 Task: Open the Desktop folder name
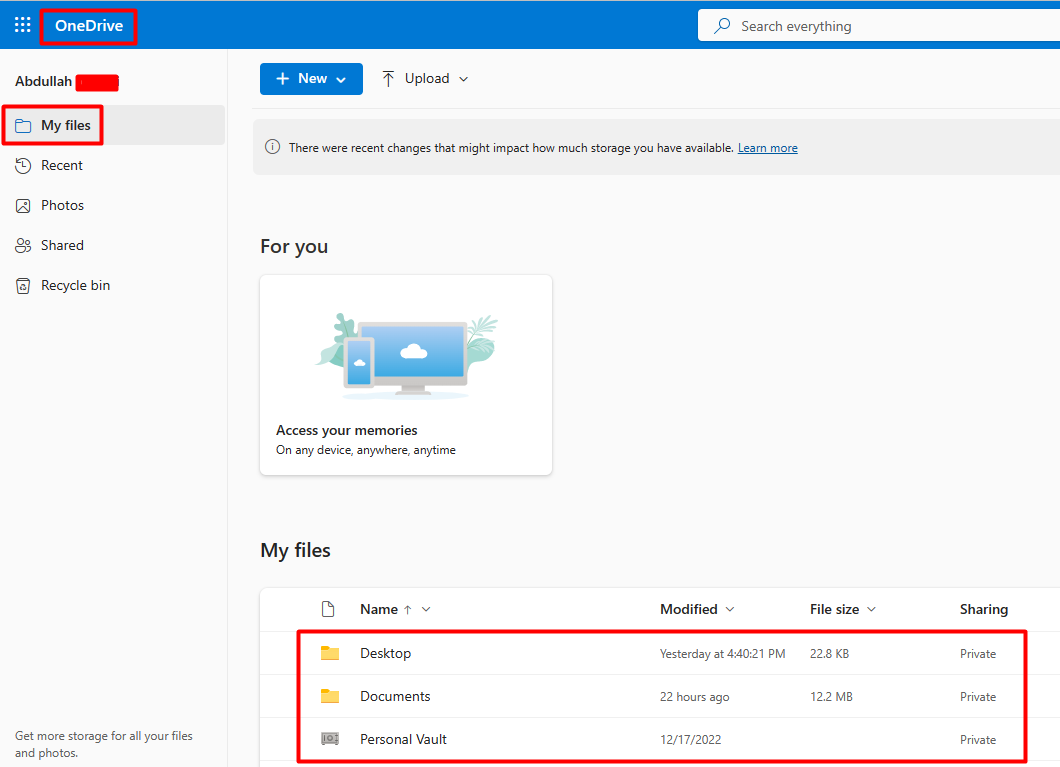pos(385,653)
